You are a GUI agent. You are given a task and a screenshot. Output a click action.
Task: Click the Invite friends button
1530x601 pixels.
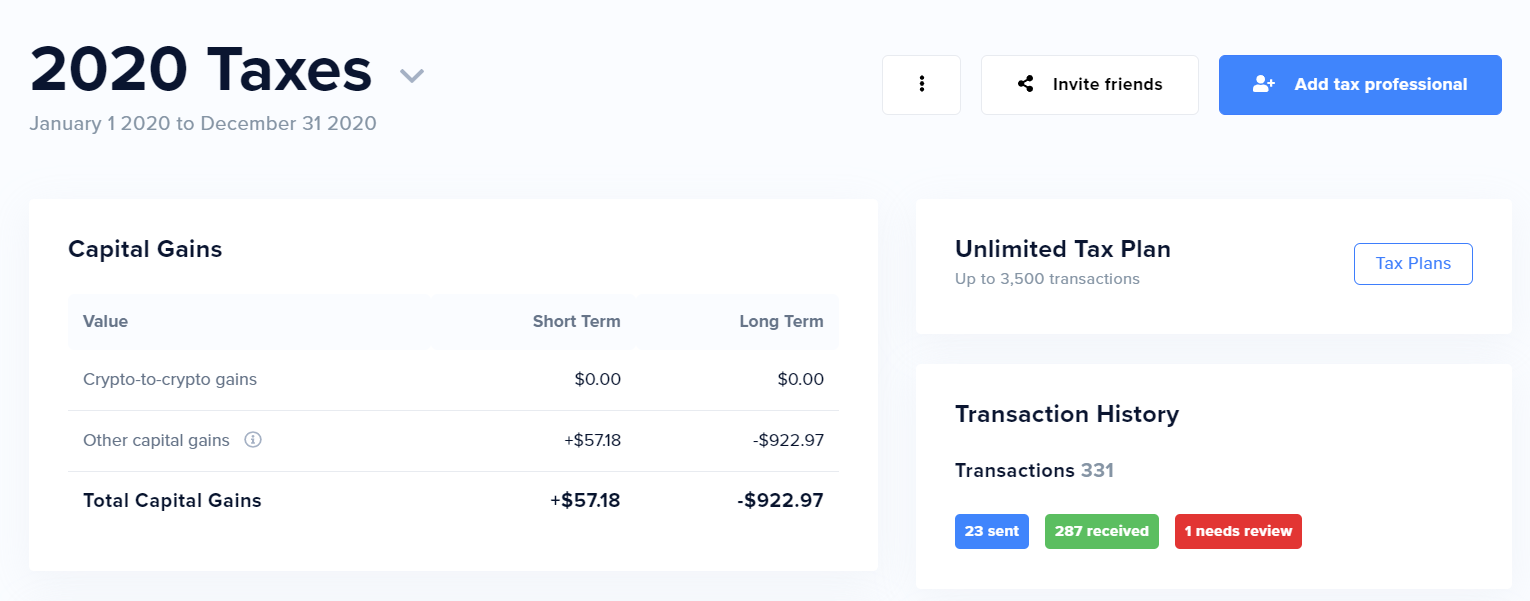pos(1089,85)
